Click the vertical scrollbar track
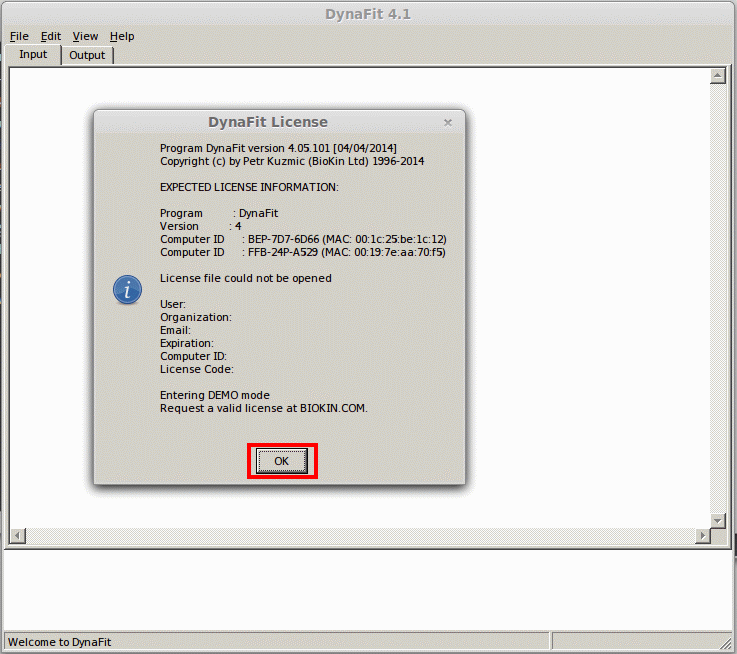 pos(717,298)
